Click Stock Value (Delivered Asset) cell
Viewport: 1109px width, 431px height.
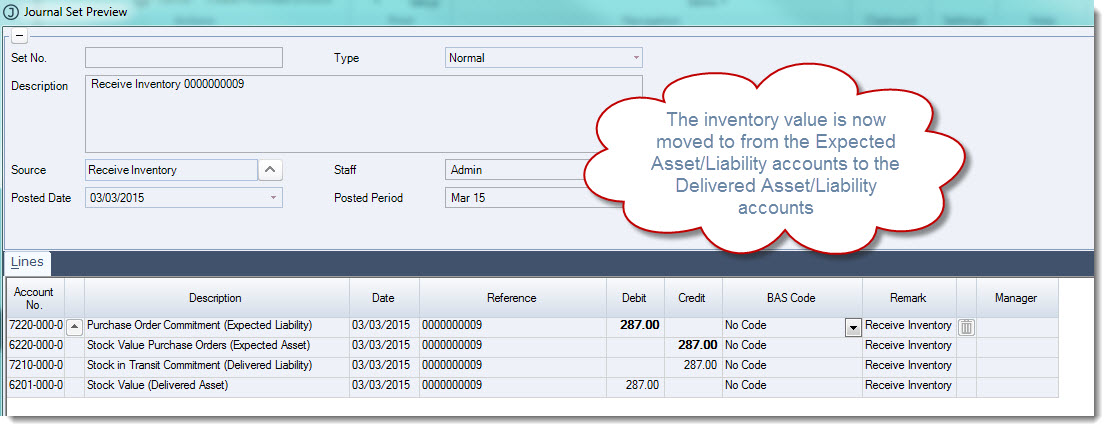[217, 386]
